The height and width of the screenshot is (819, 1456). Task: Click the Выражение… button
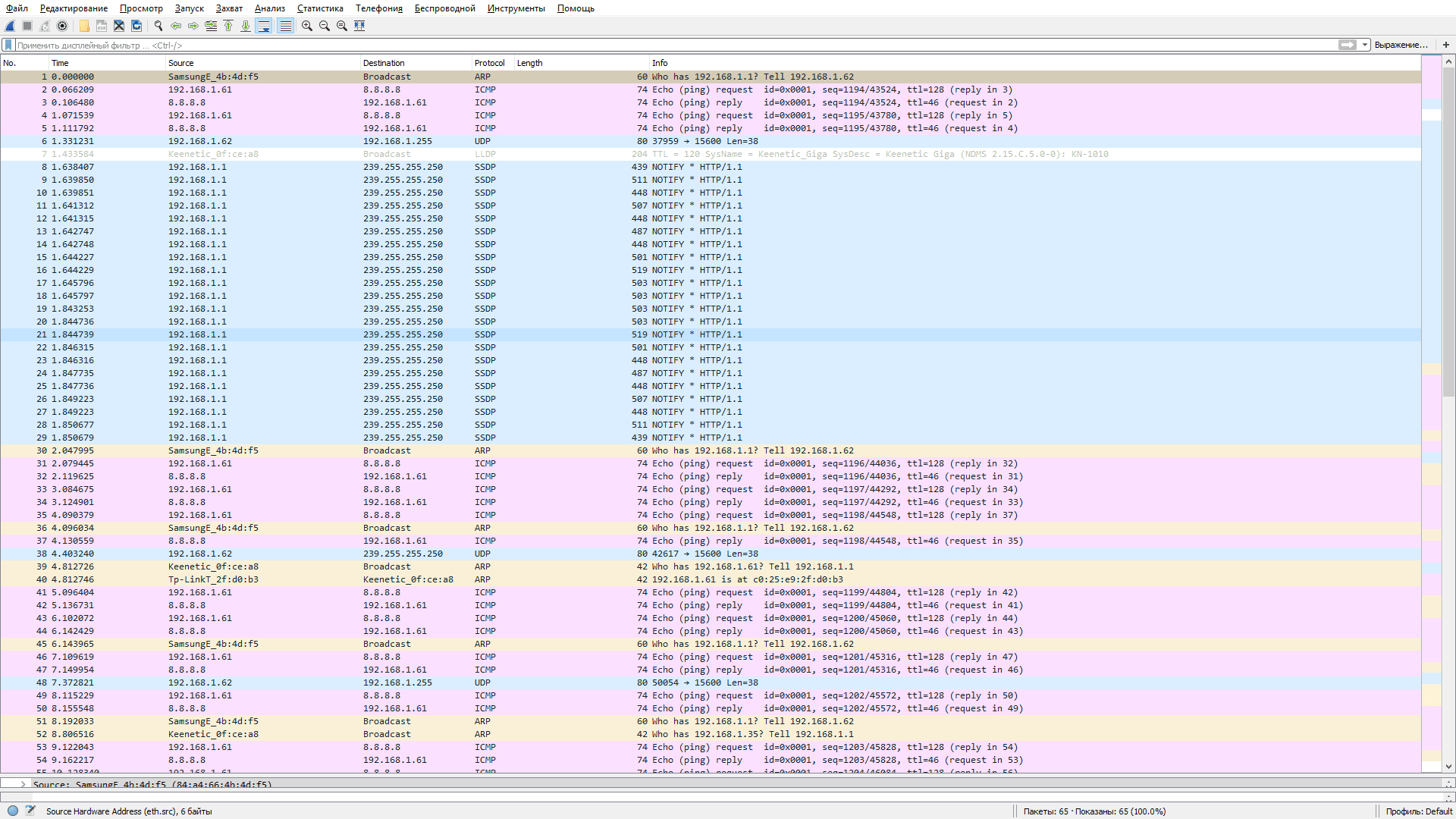[1401, 45]
